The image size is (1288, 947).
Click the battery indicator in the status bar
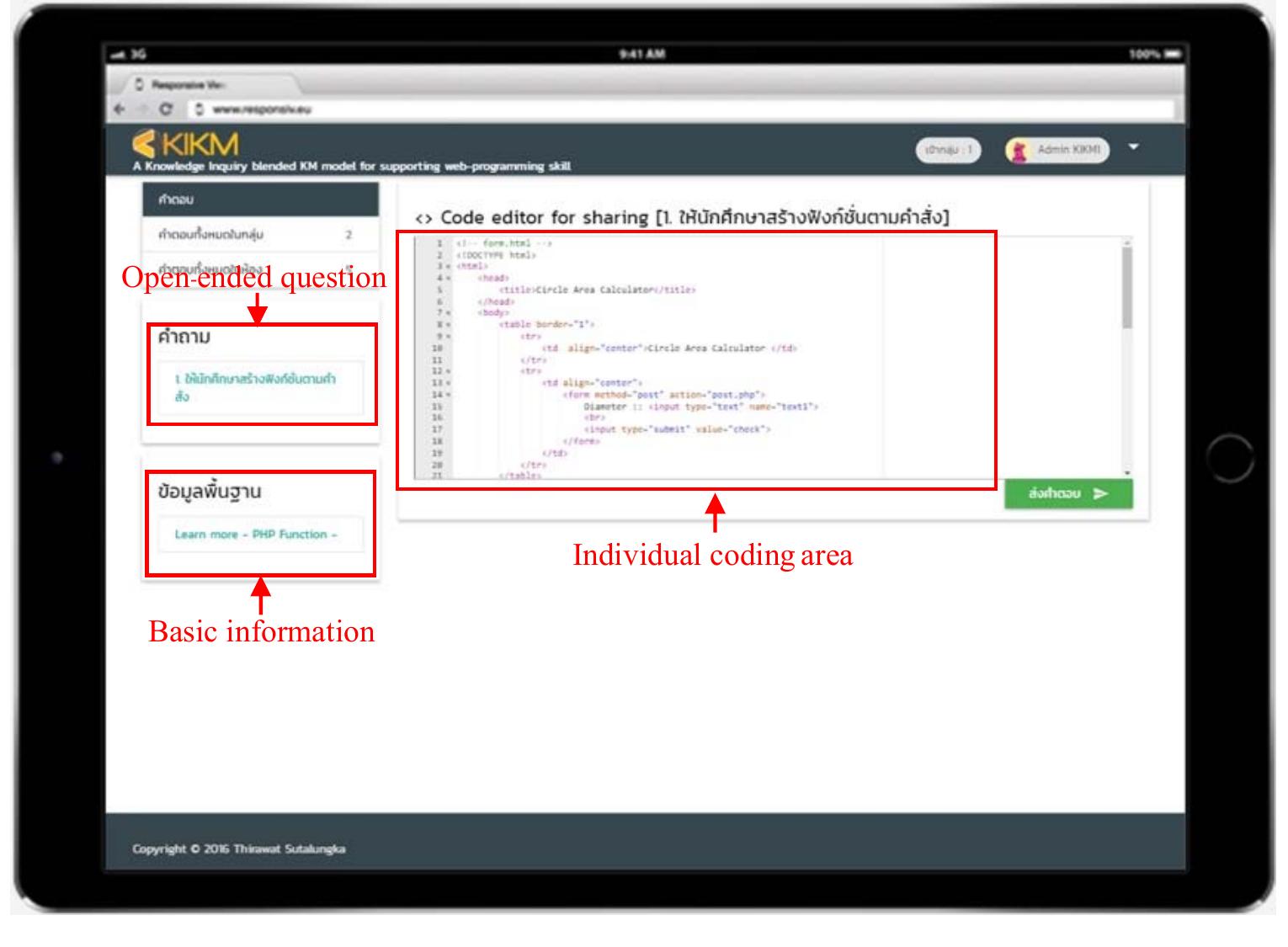(1172, 54)
